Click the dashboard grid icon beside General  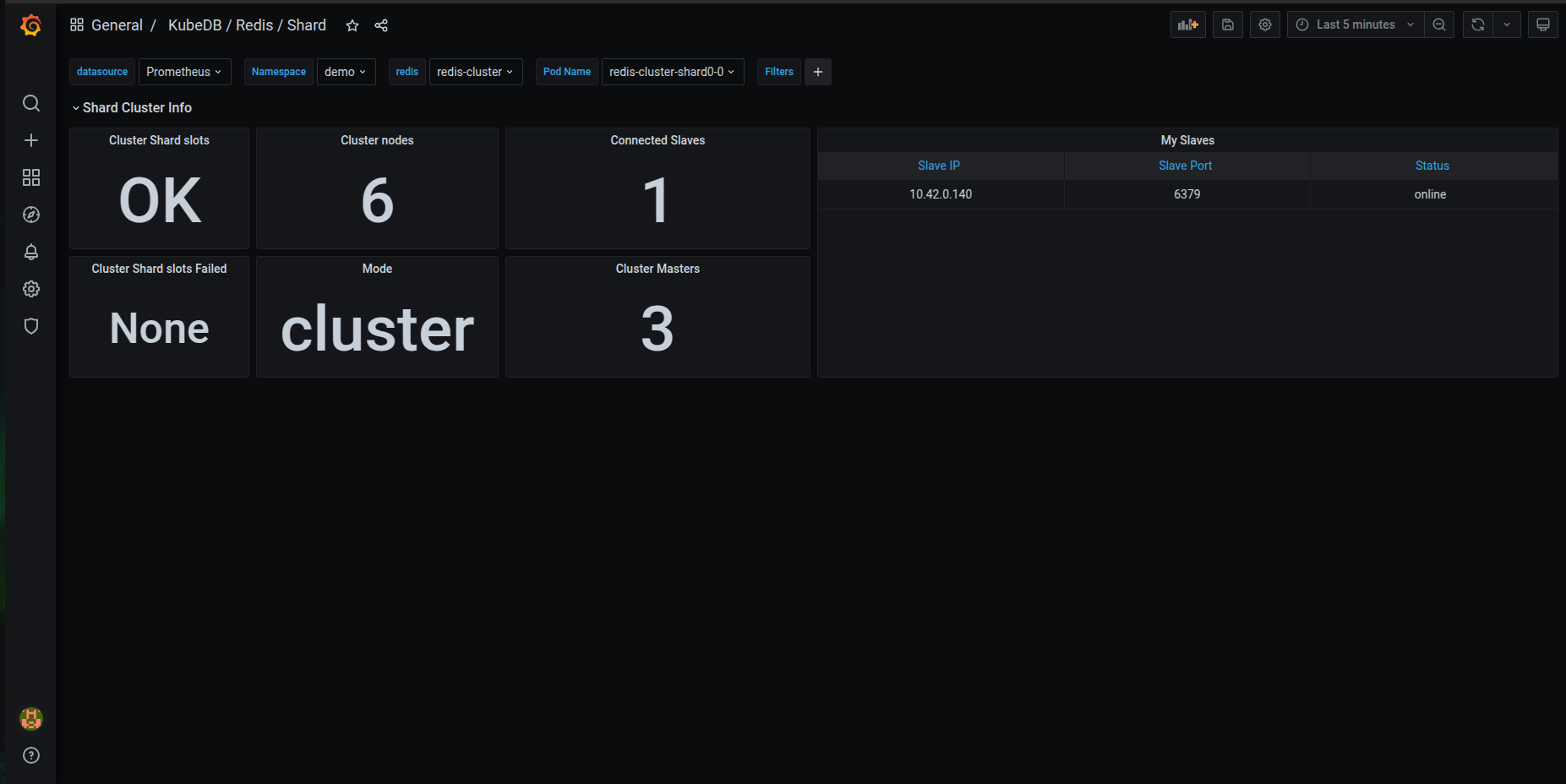[77, 24]
